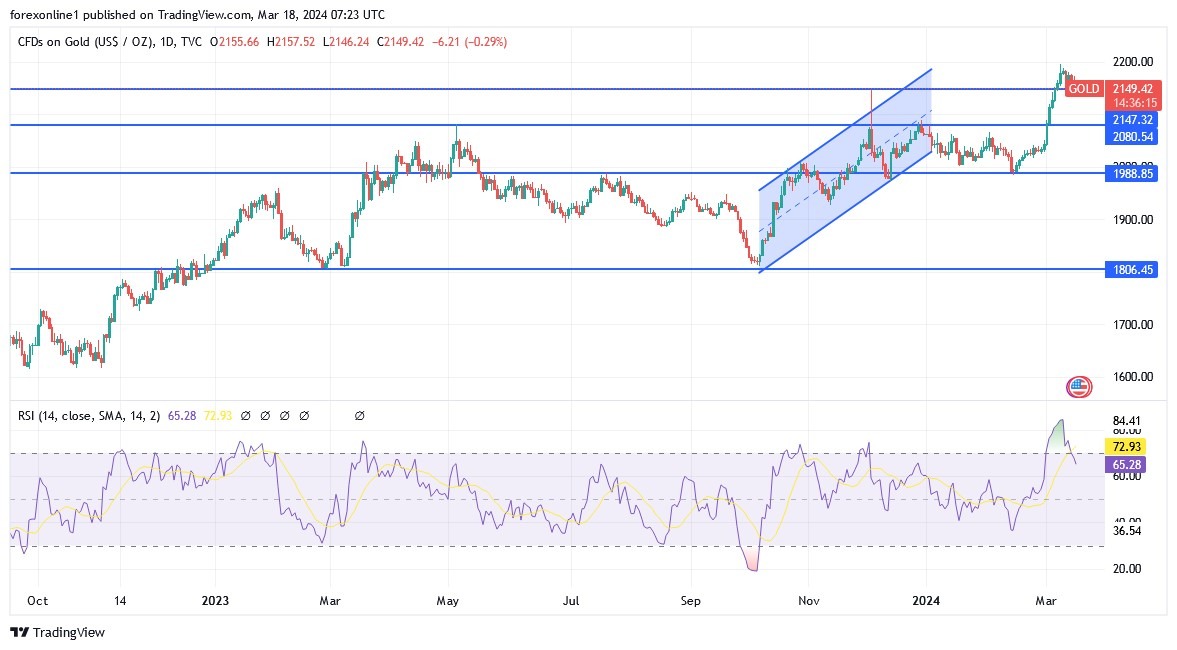Click the TradingView logo at bottom left
This screenshot has width=1177, height=650.
55,633
